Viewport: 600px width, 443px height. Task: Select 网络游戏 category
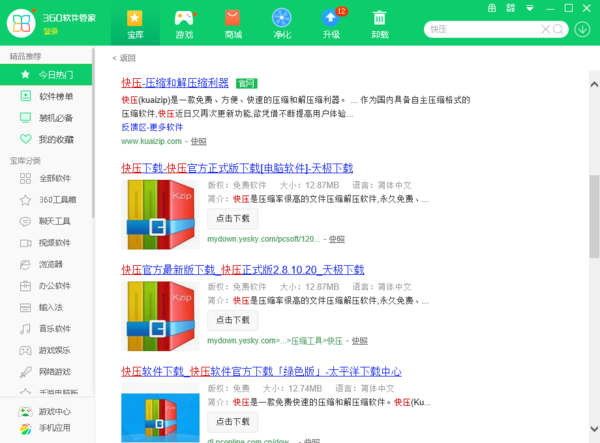click(x=46, y=371)
